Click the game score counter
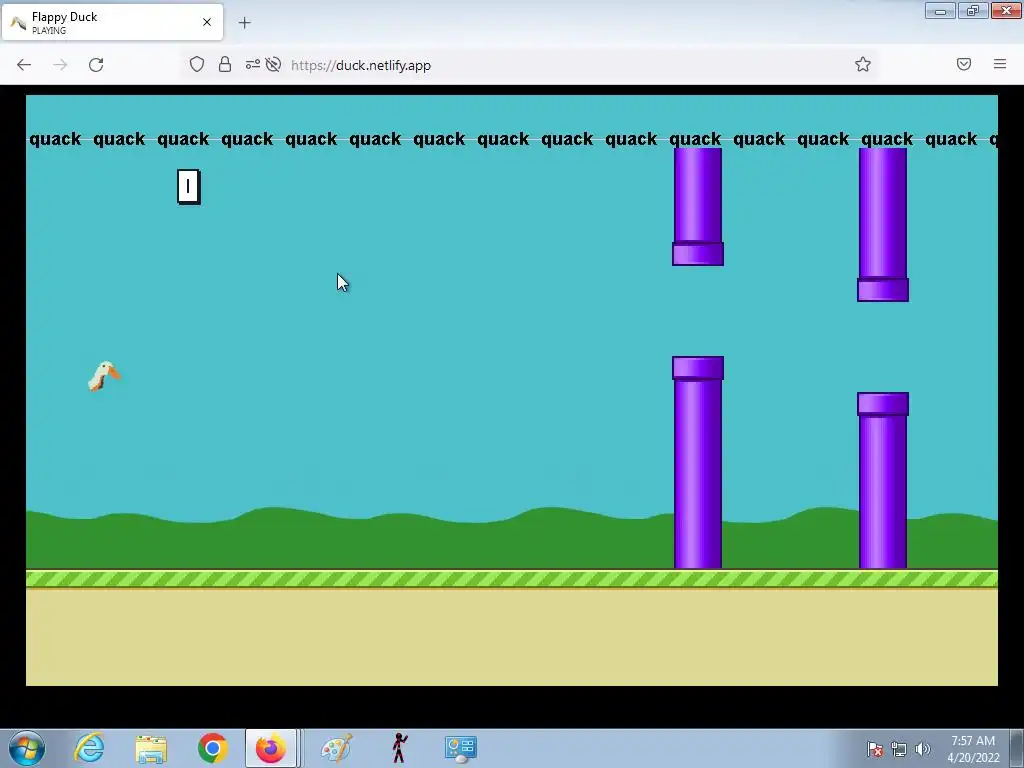 (x=189, y=187)
